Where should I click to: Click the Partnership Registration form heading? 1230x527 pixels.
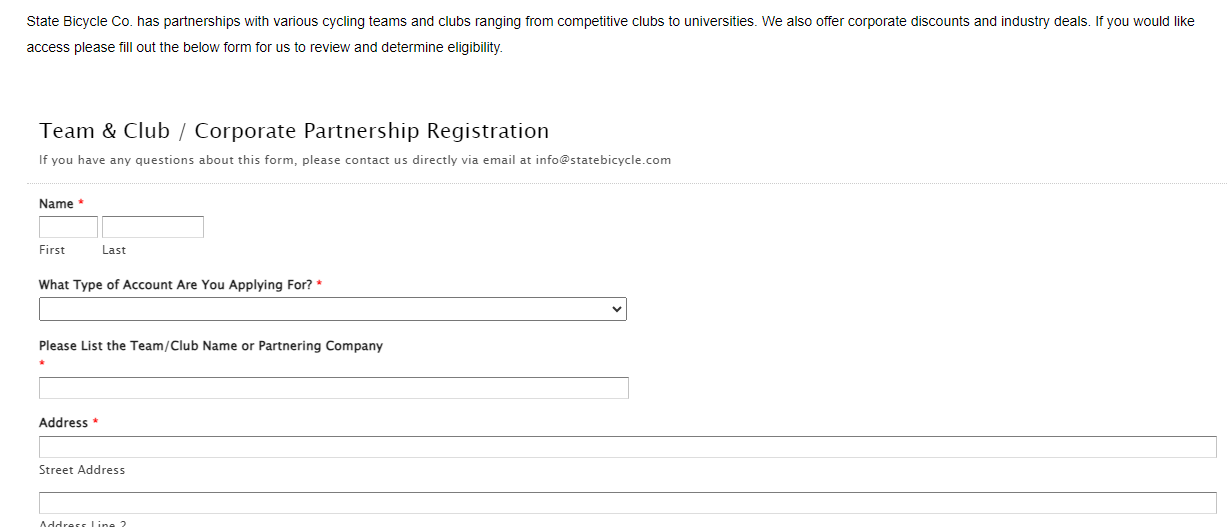pyautogui.click(x=294, y=131)
